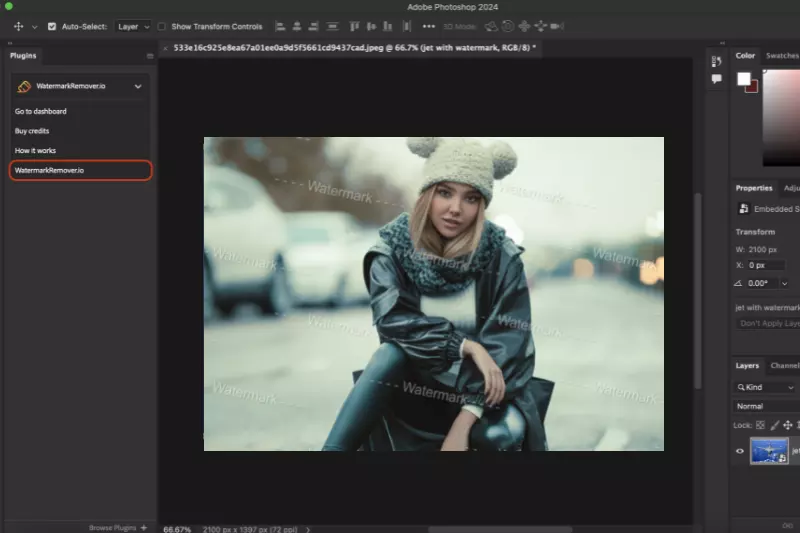Click the rotation angle 0.00° field
The height and width of the screenshot is (533, 800).
pyautogui.click(x=761, y=284)
